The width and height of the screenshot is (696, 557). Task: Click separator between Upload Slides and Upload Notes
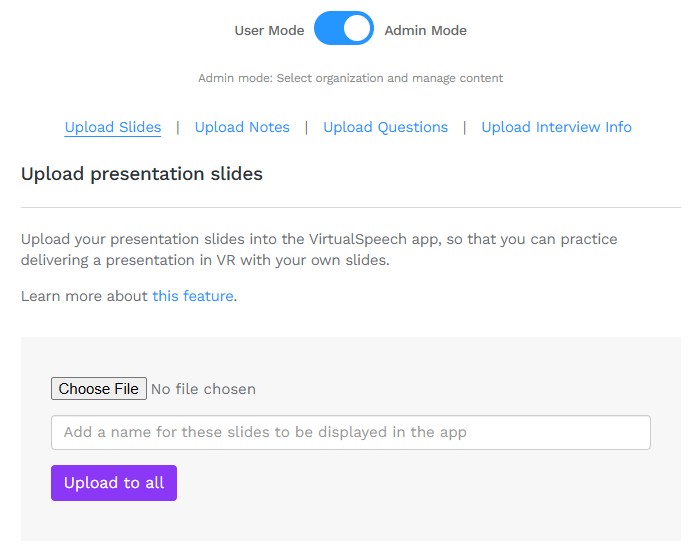coord(178,127)
